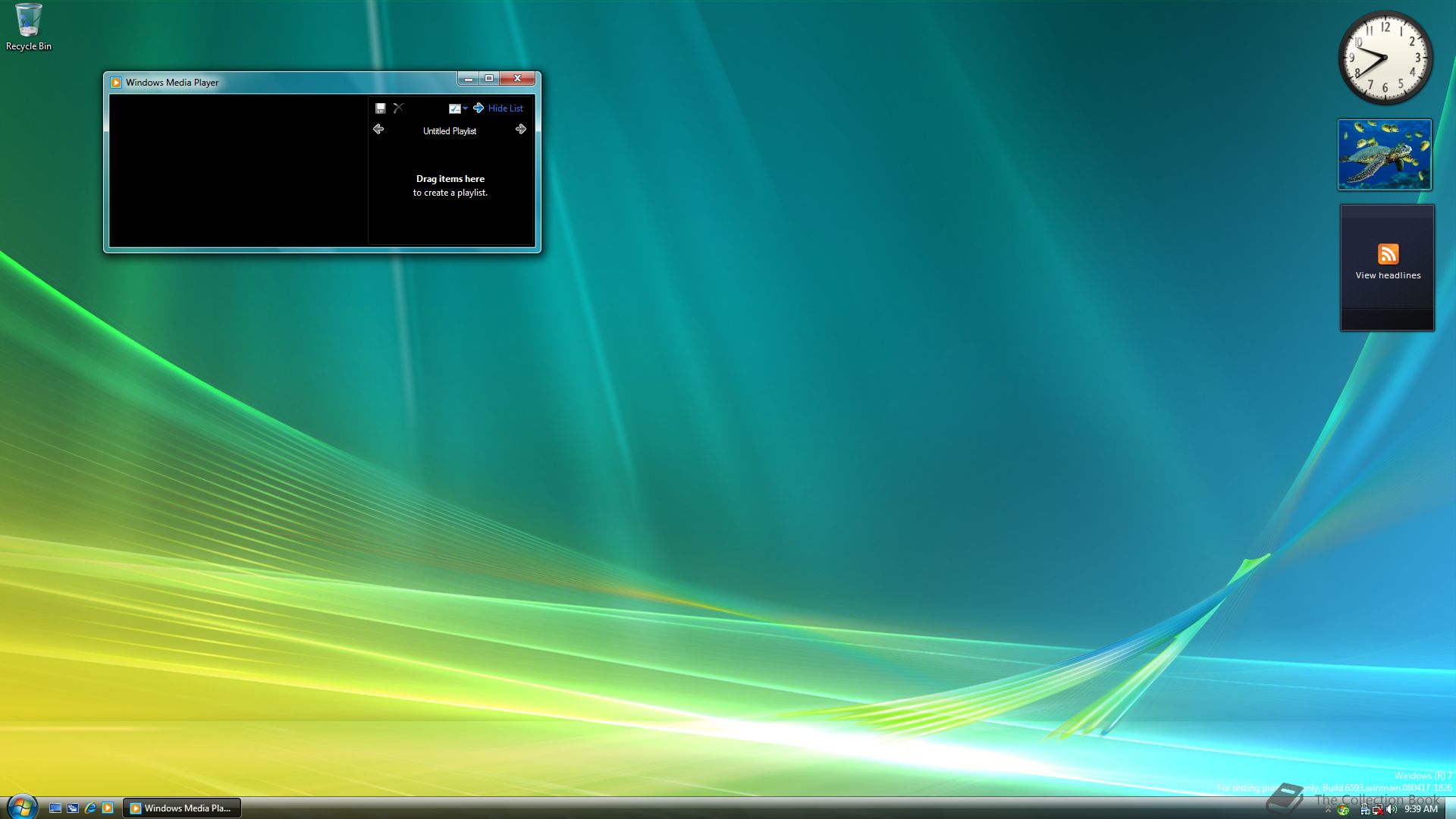The height and width of the screenshot is (819, 1456).
Task: Click the Windows Media Player title bar icon
Action: 116,83
